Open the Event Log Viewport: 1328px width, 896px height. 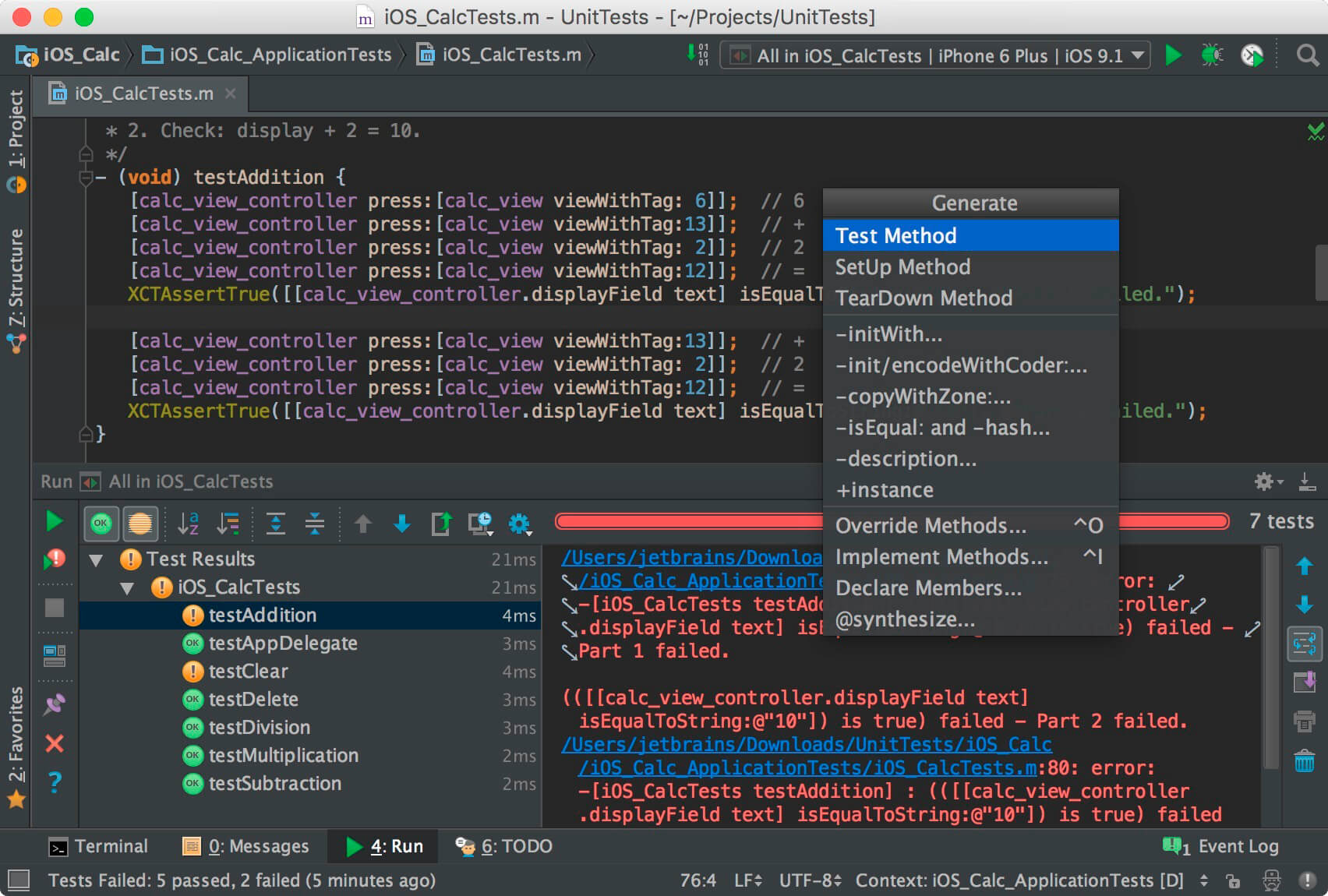point(1220,846)
